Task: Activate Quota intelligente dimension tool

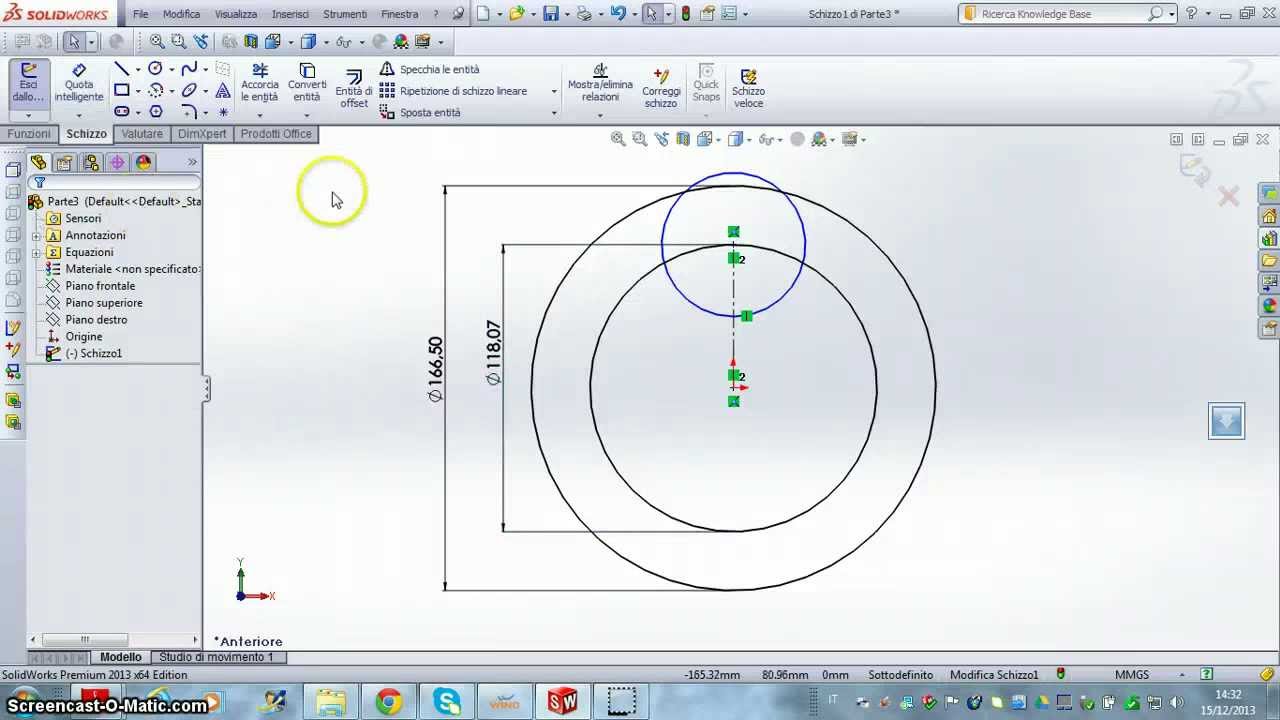Action: pyautogui.click(x=78, y=82)
